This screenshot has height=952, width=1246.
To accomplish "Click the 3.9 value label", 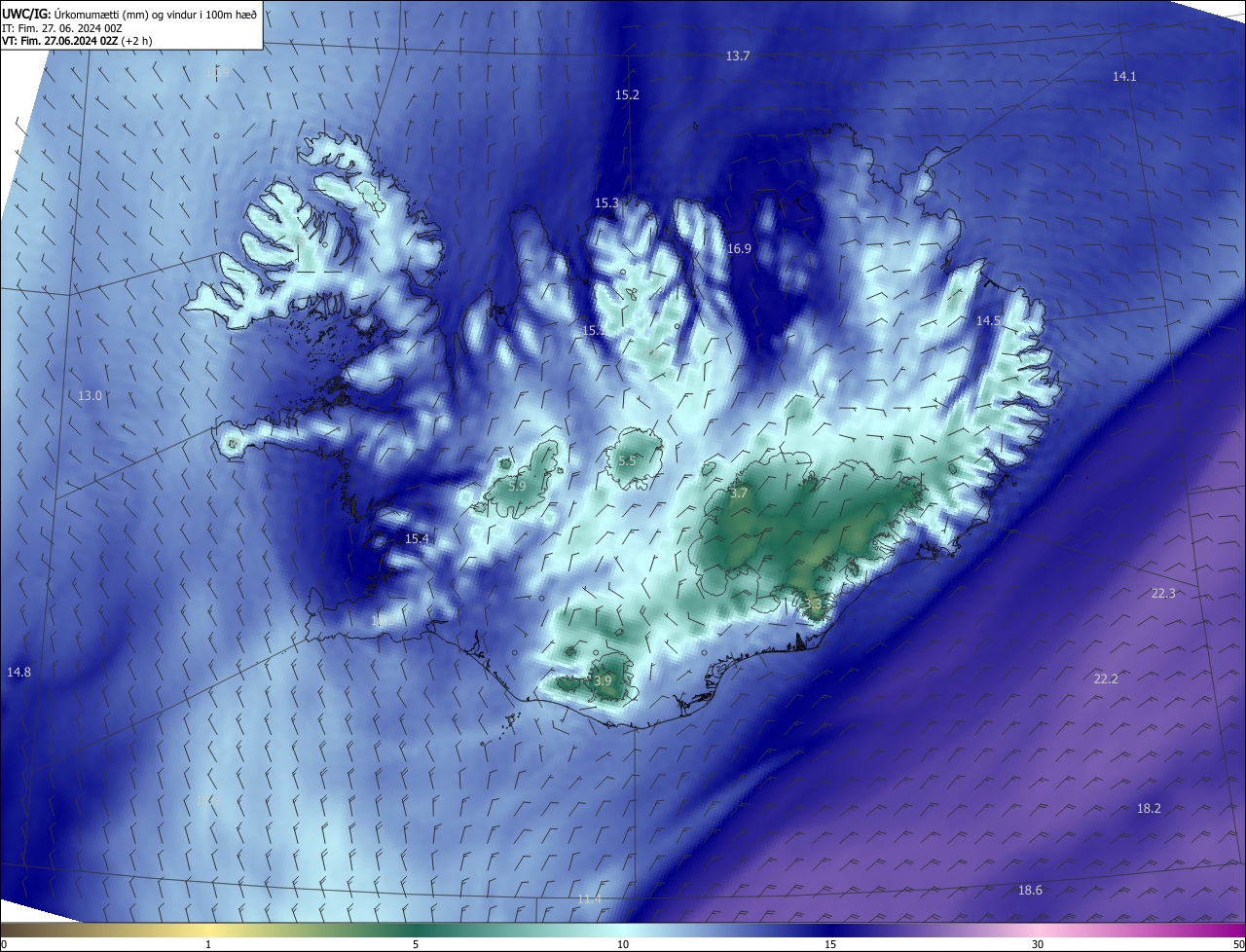I will [603, 681].
